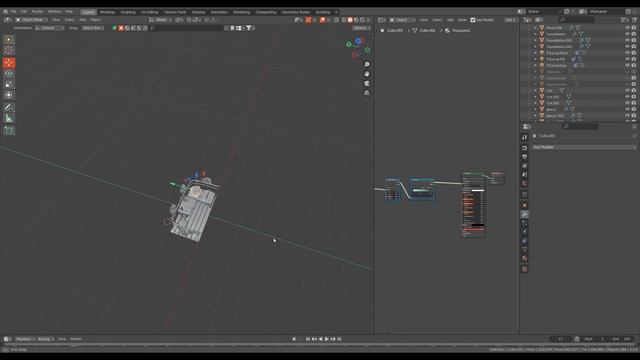Click the timeline scrubber bar

[x=320, y=345]
